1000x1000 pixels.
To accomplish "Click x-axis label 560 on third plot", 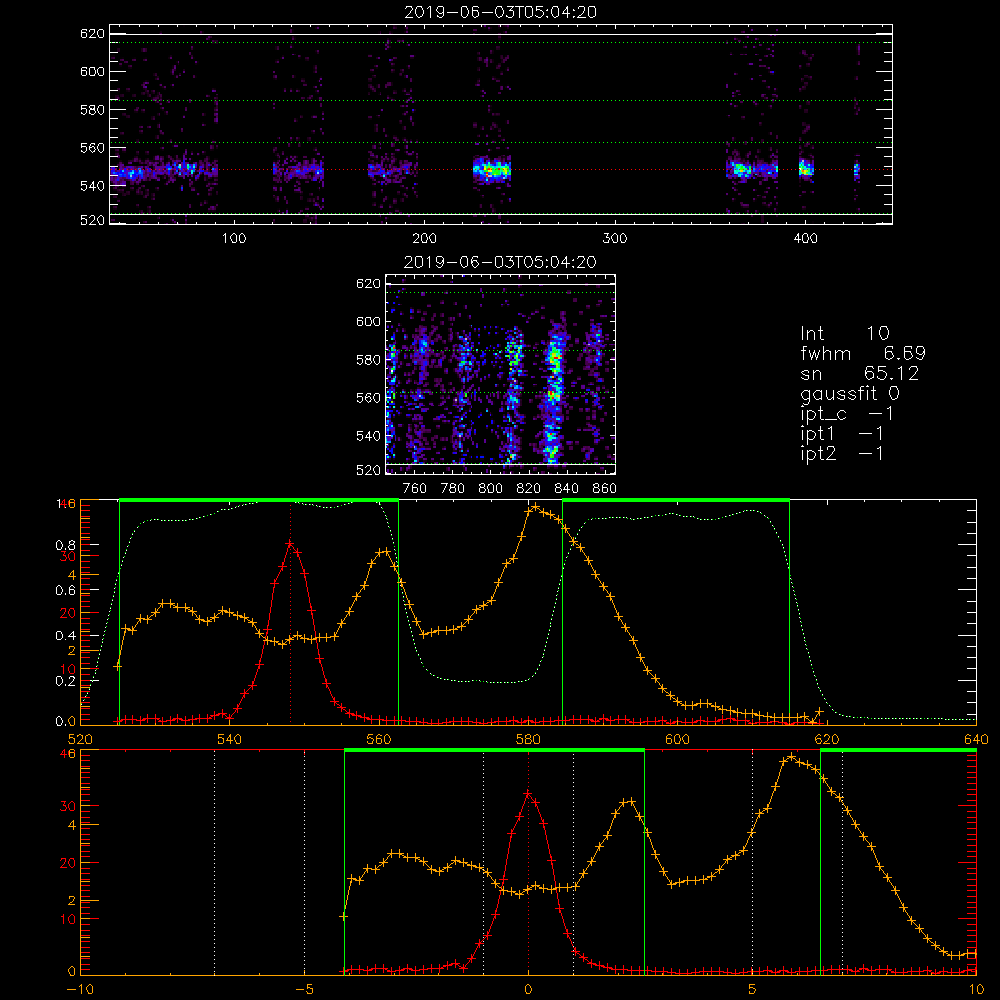I will tap(379, 739).
